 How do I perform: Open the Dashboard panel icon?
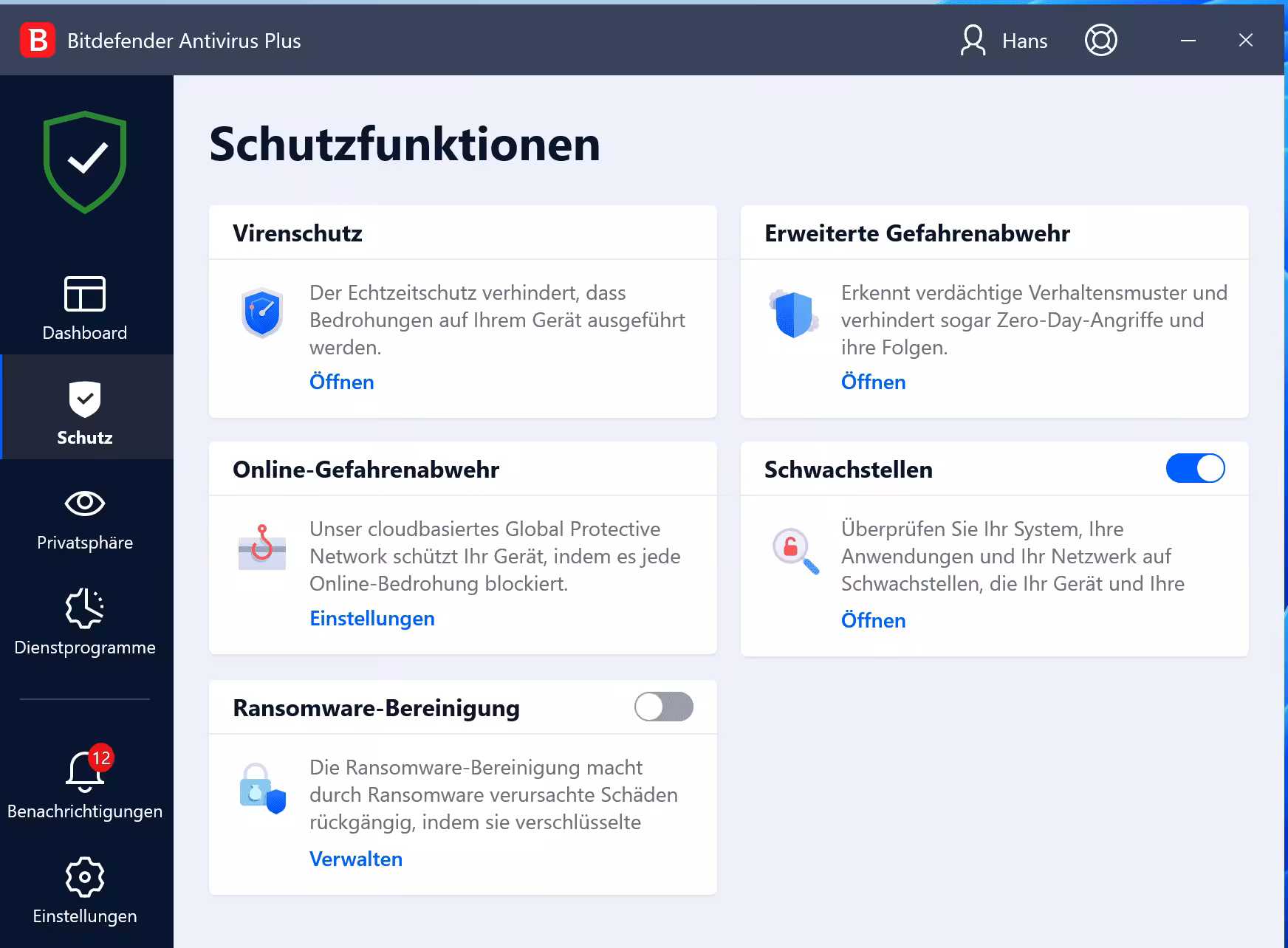(x=84, y=295)
